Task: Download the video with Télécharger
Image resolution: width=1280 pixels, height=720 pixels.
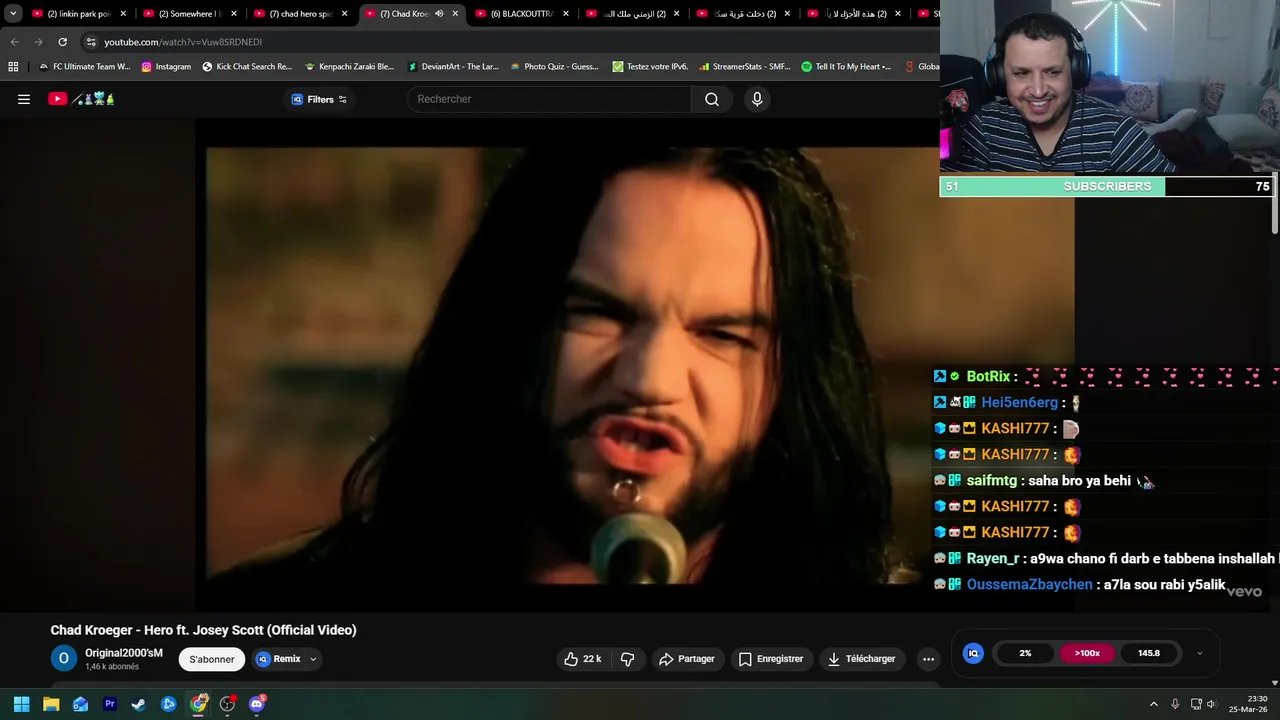Action: pyautogui.click(x=861, y=659)
